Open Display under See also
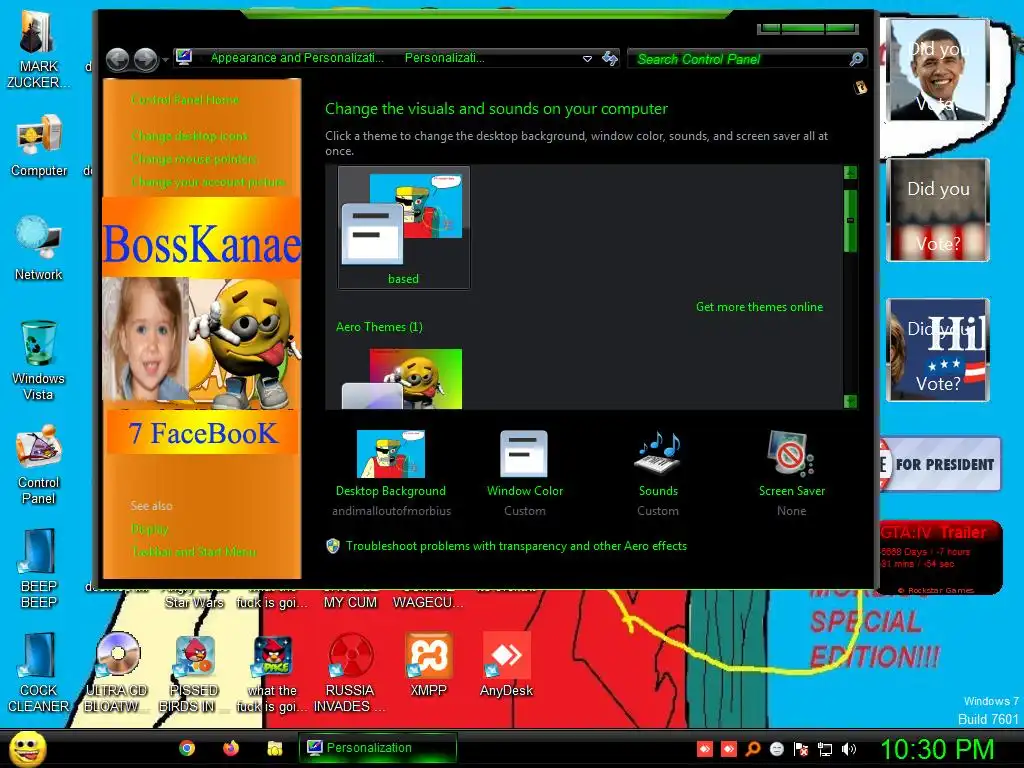This screenshot has height=768, width=1024. (x=150, y=529)
